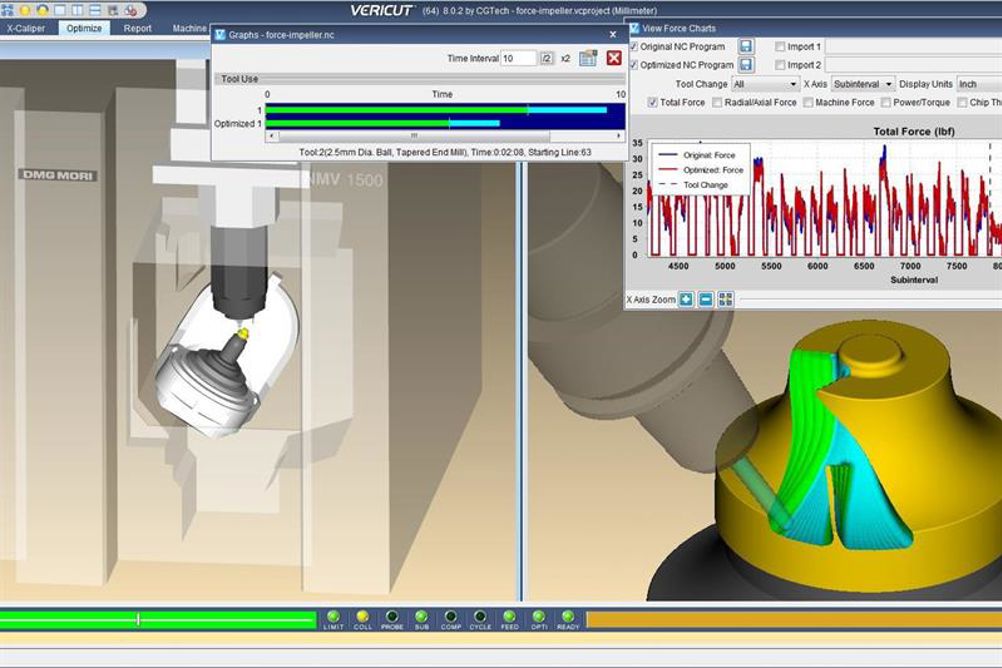Click the 'Total Force (lbf)' chart title
The height and width of the screenshot is (668, 1002).
[x=914, y=131]
